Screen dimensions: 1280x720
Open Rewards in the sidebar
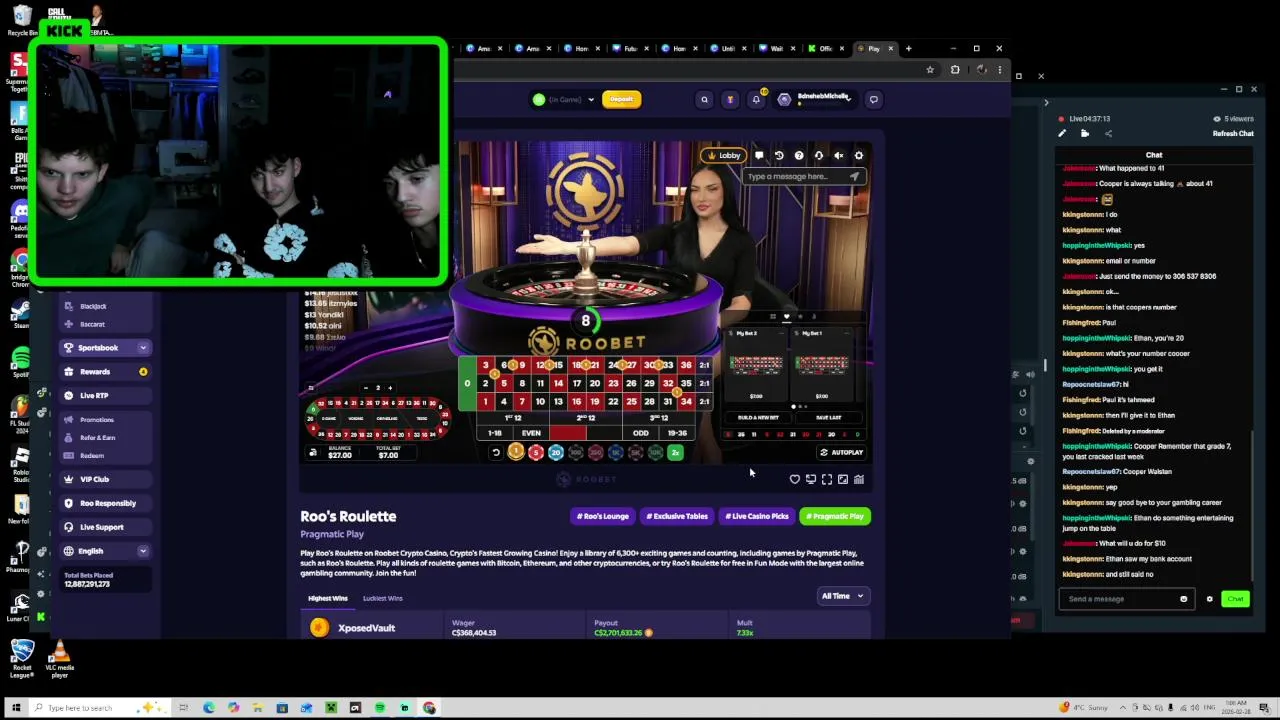(105, 372)
